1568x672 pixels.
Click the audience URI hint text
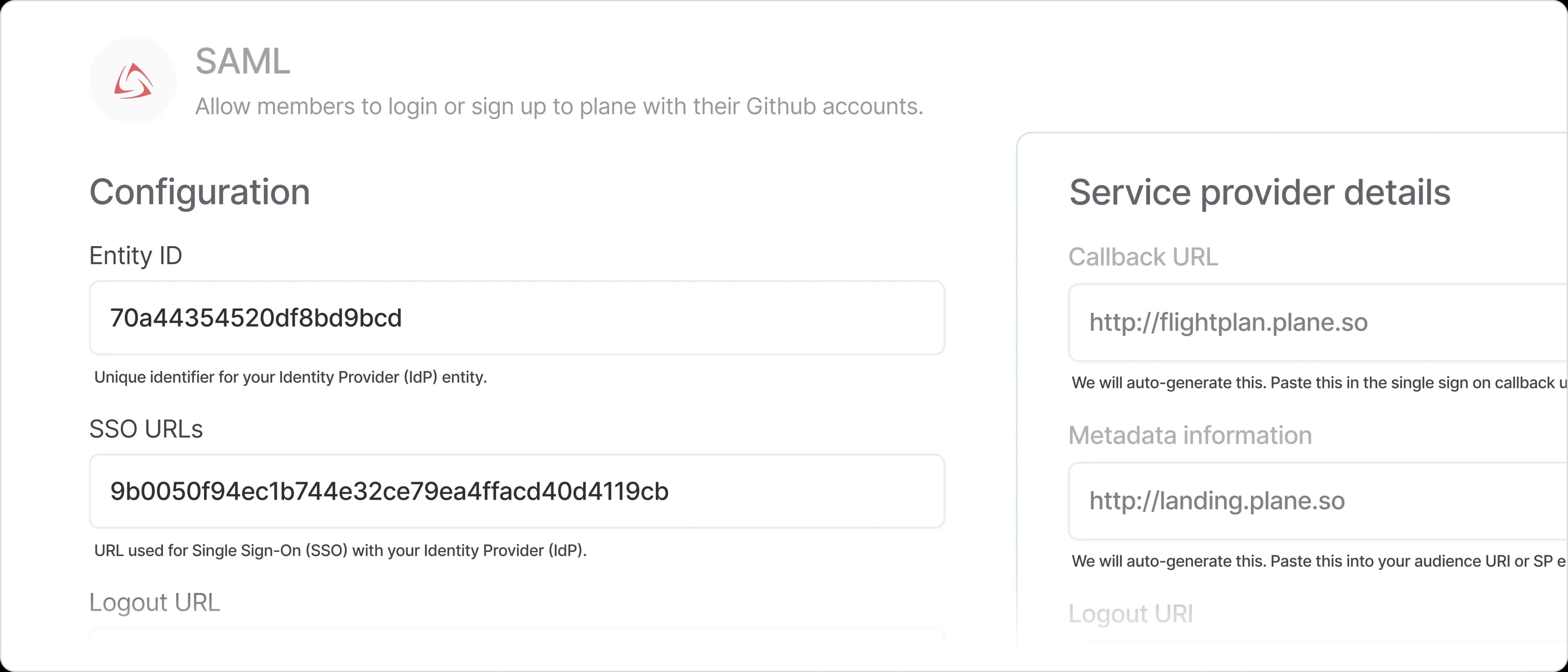point(1315,561)
